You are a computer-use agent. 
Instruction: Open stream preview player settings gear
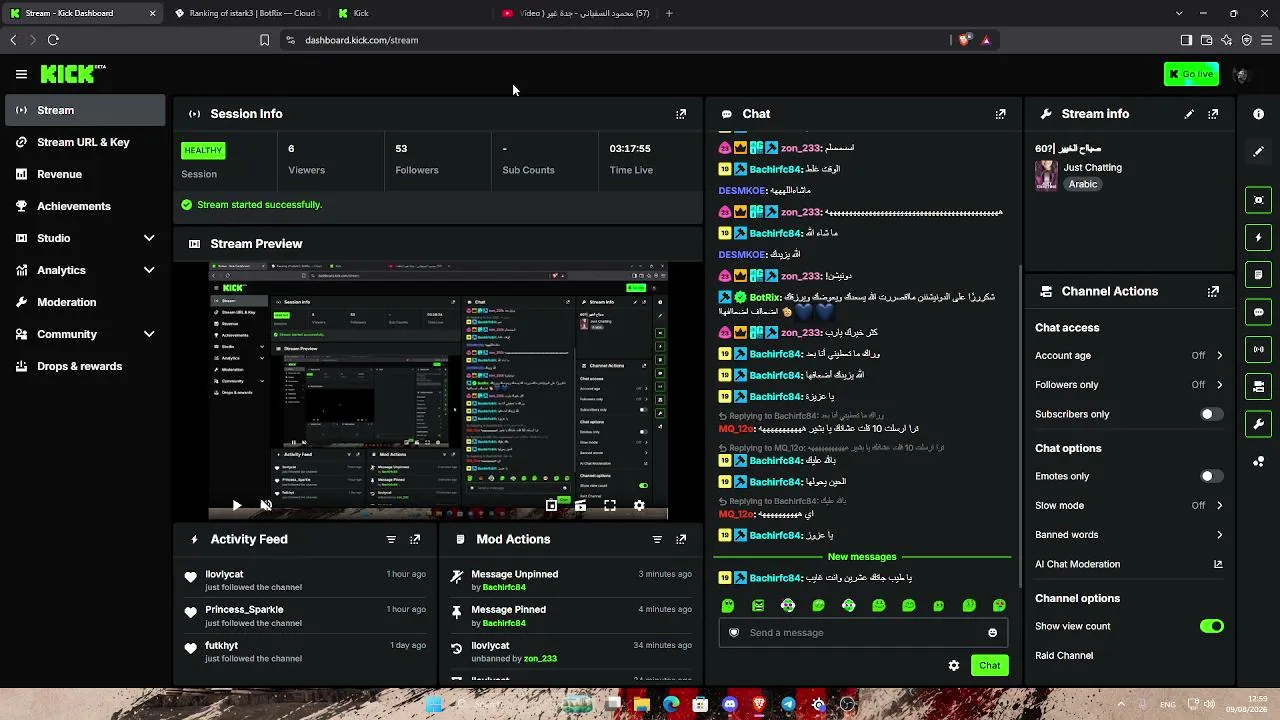point(639,506)
